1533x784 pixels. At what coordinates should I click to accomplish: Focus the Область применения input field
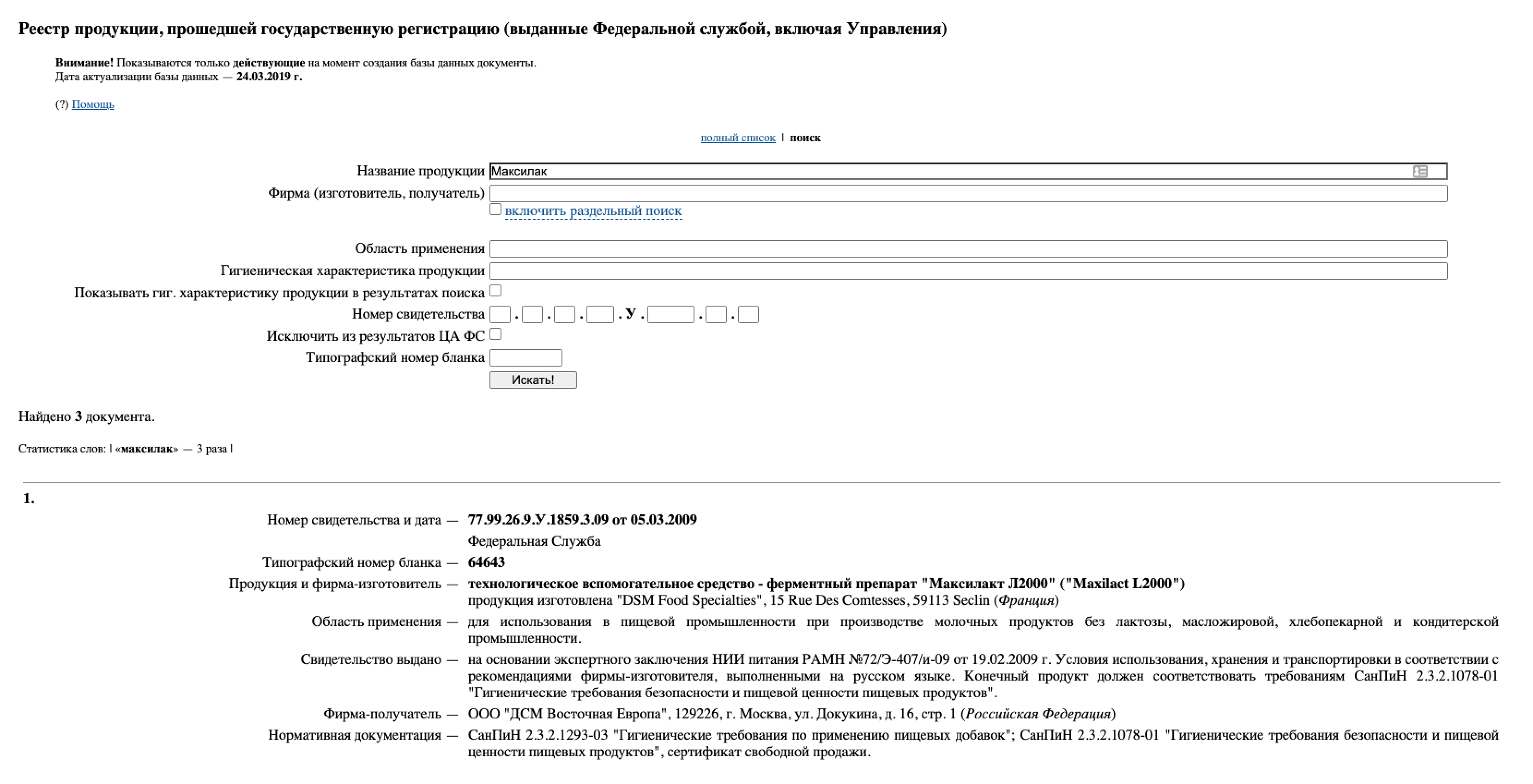coord(968,249)
